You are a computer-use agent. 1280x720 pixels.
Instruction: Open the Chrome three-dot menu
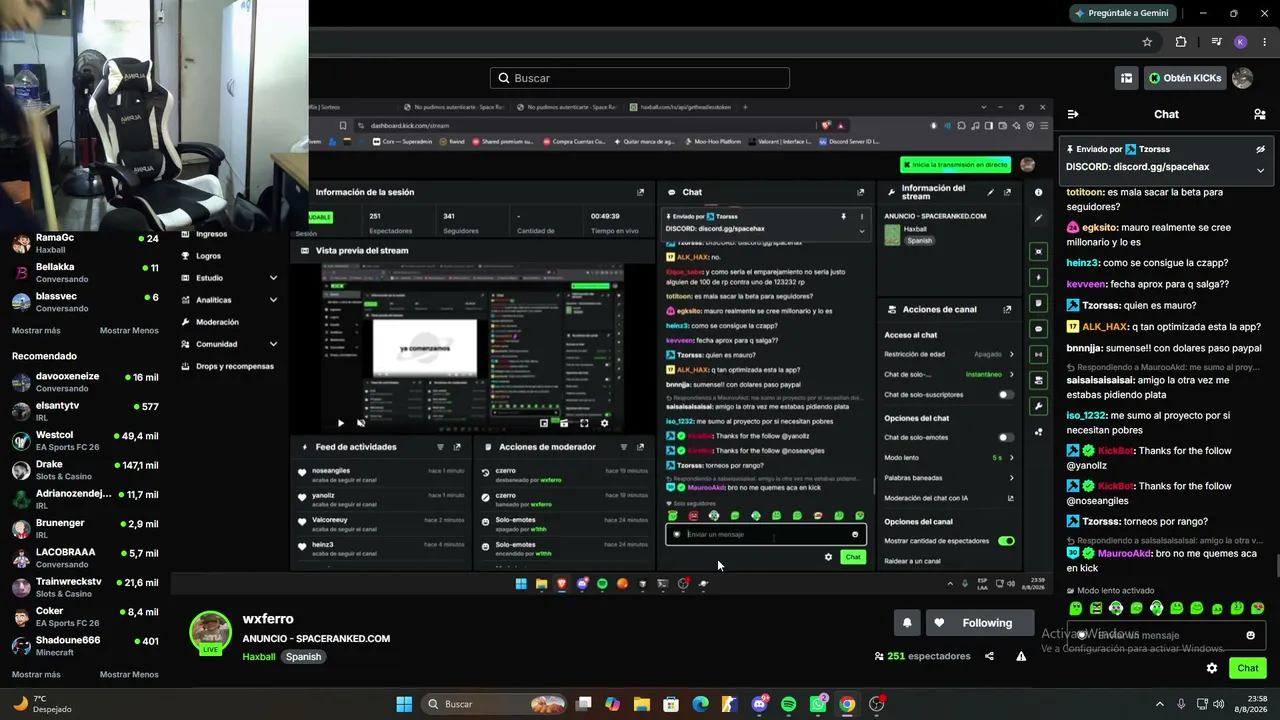(1264, 42)
